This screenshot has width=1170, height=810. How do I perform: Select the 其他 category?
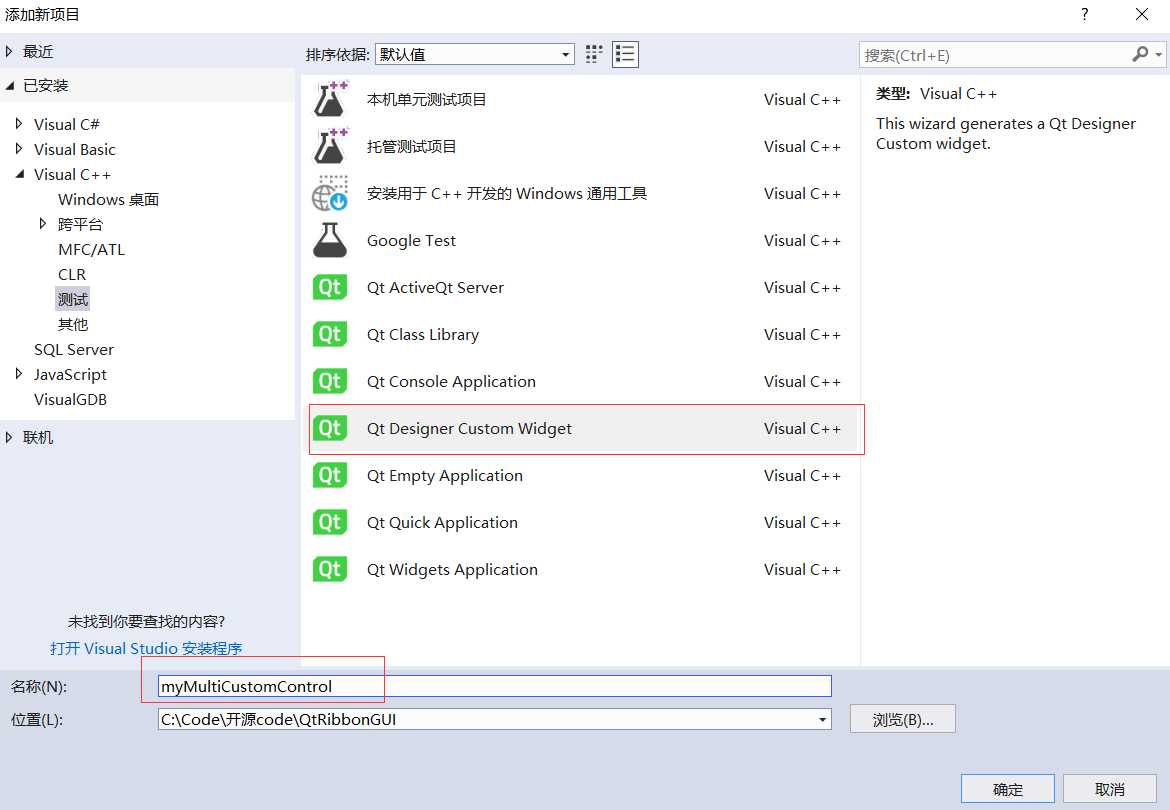point(72,324)
